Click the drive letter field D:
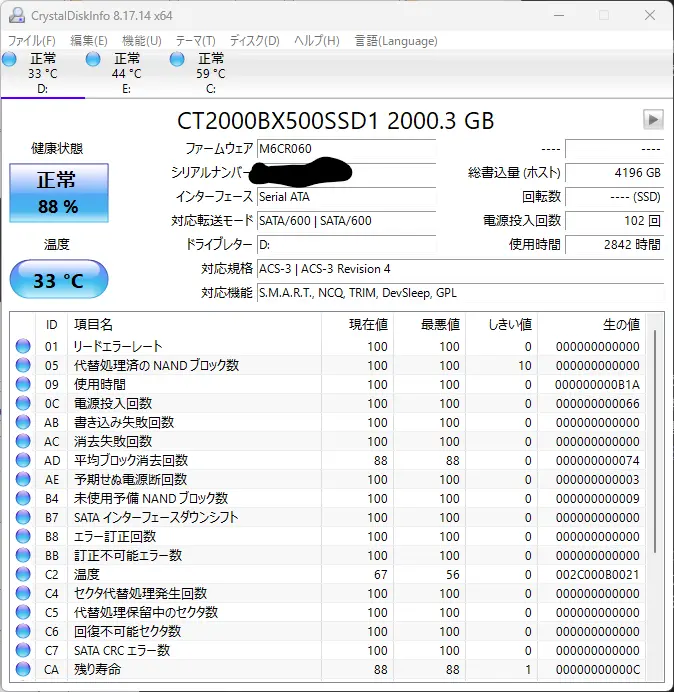674x692 pixels. 346,244
